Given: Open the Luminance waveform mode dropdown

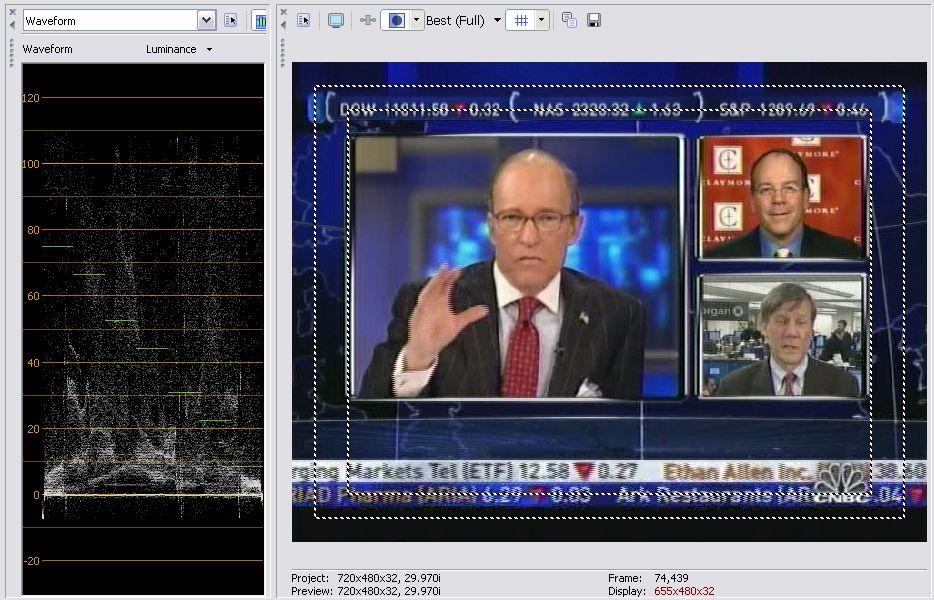Looking at the screenshot, I should 179,49.
